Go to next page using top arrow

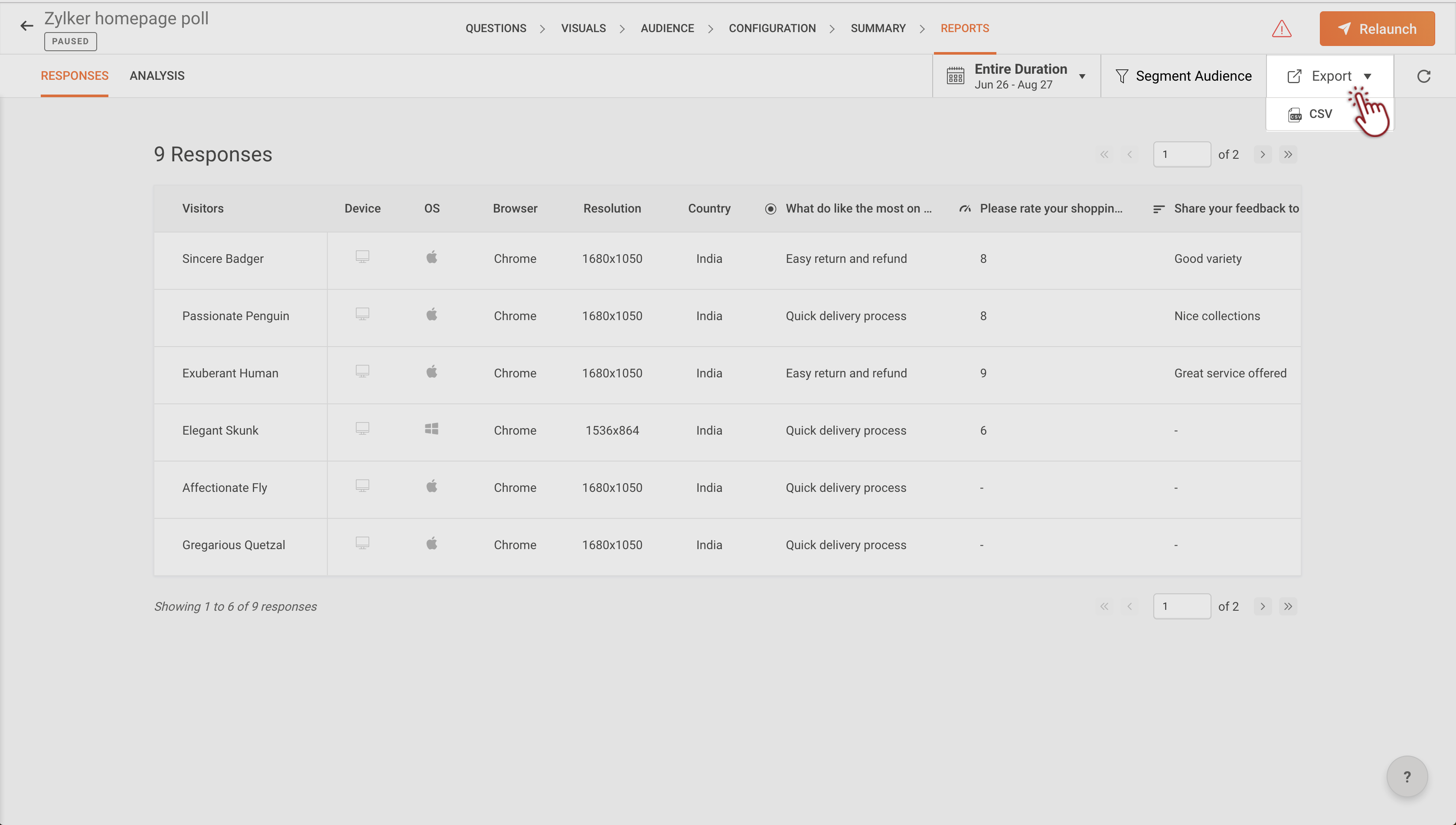pyautogui.click(x=1262, y=154)
